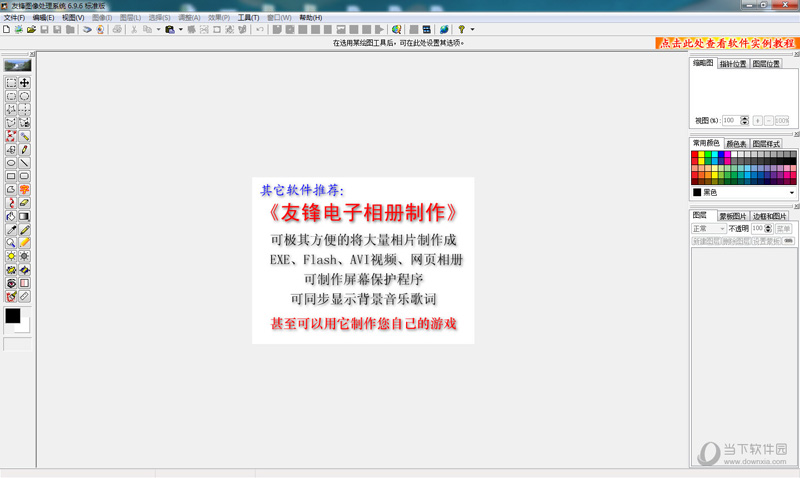Click the minus zoom-out button in thumbnail panel

click(x=769, y=120)
